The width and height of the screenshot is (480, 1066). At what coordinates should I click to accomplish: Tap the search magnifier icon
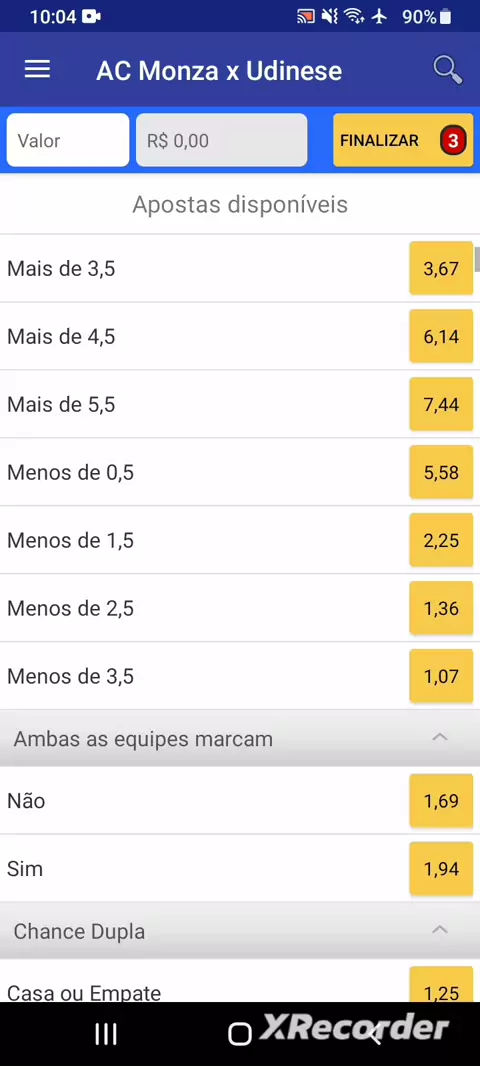[x=447, y=69]
